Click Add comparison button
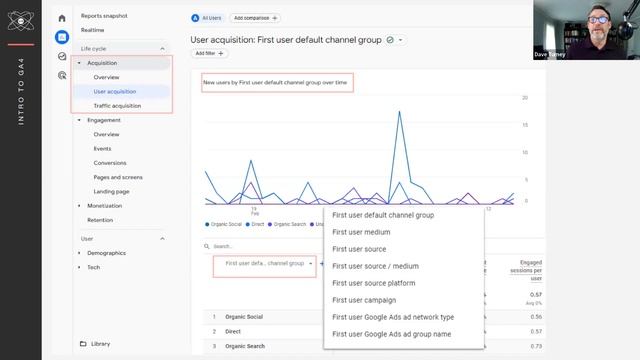Image resolution: width=640 pixels, height=360 pixels. coord(255,18)
